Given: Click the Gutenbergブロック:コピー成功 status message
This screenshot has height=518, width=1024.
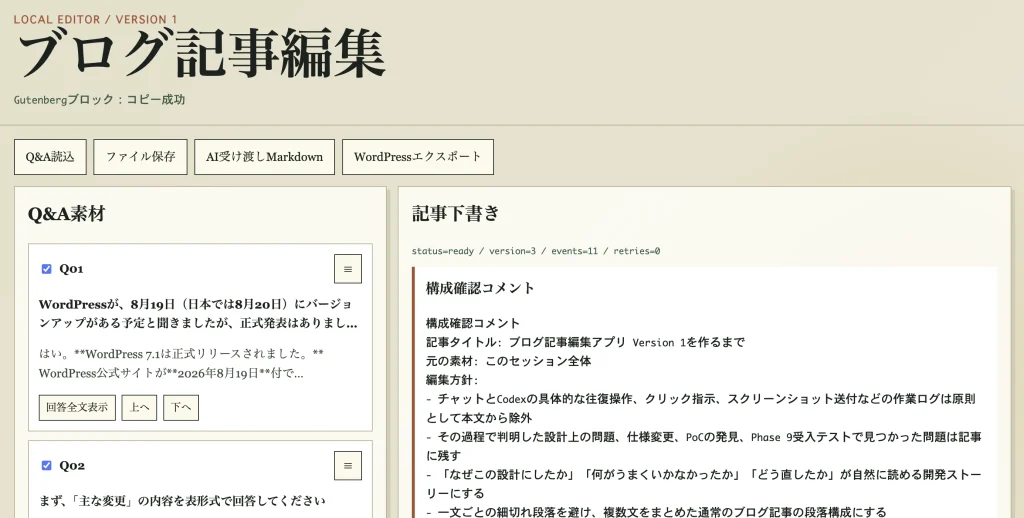Looking at the screenshot, I should 99,100.
